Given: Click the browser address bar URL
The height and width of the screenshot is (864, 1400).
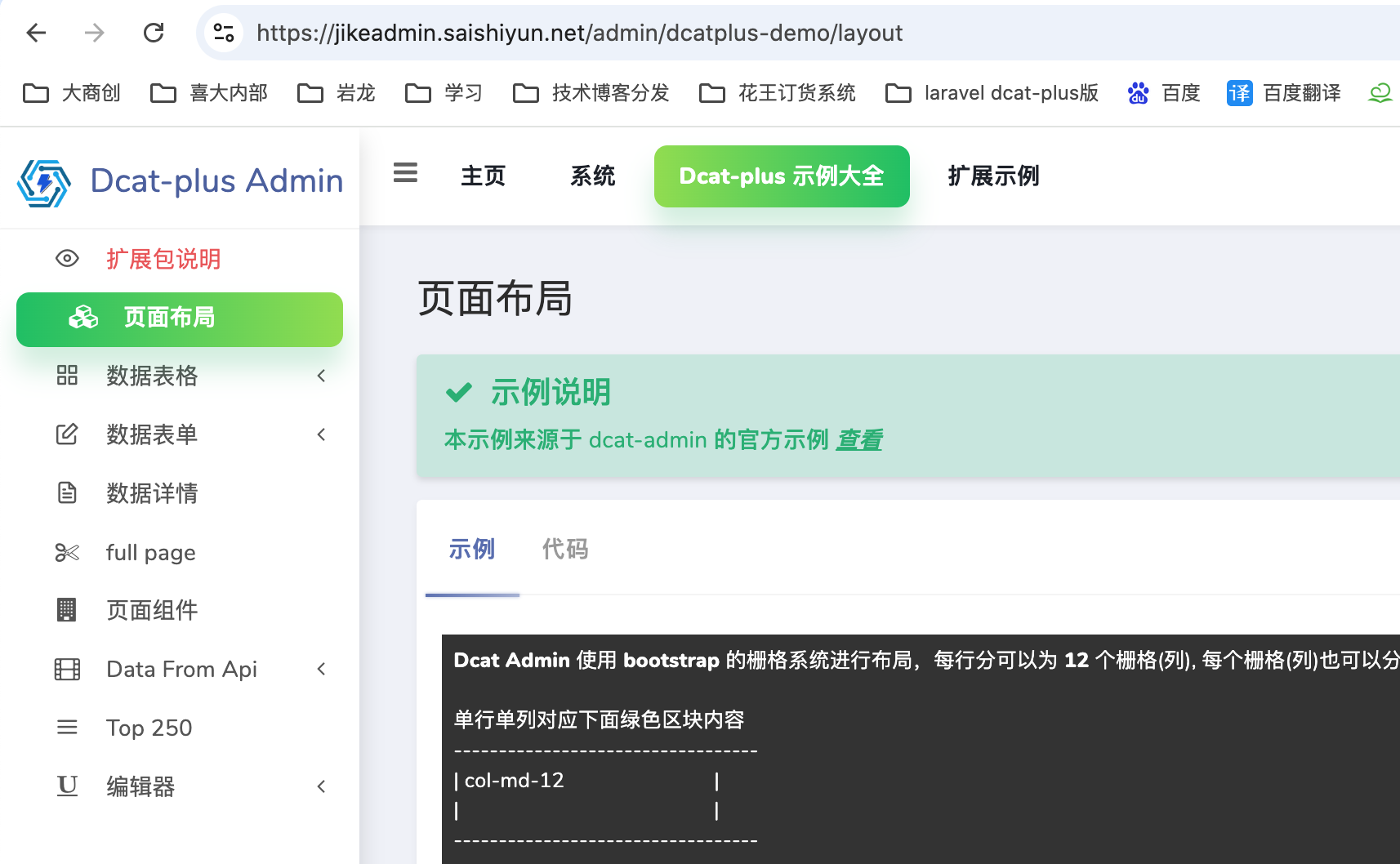Looking at the screenshot, I should click(x=579, y=33).
